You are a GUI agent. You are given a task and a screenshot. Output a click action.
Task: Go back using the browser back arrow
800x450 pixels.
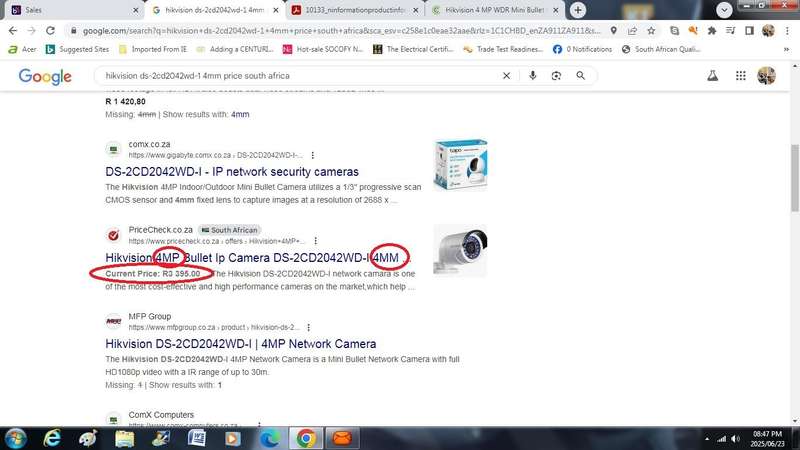[x=13, y=31]
